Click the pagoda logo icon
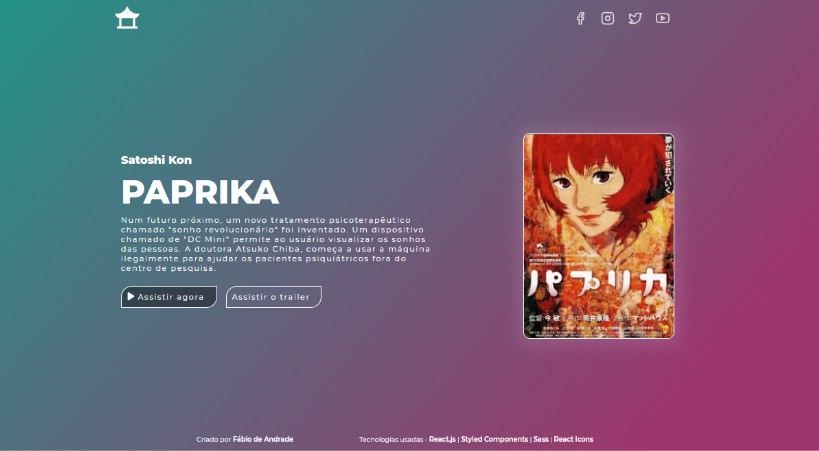 point(127,18)
